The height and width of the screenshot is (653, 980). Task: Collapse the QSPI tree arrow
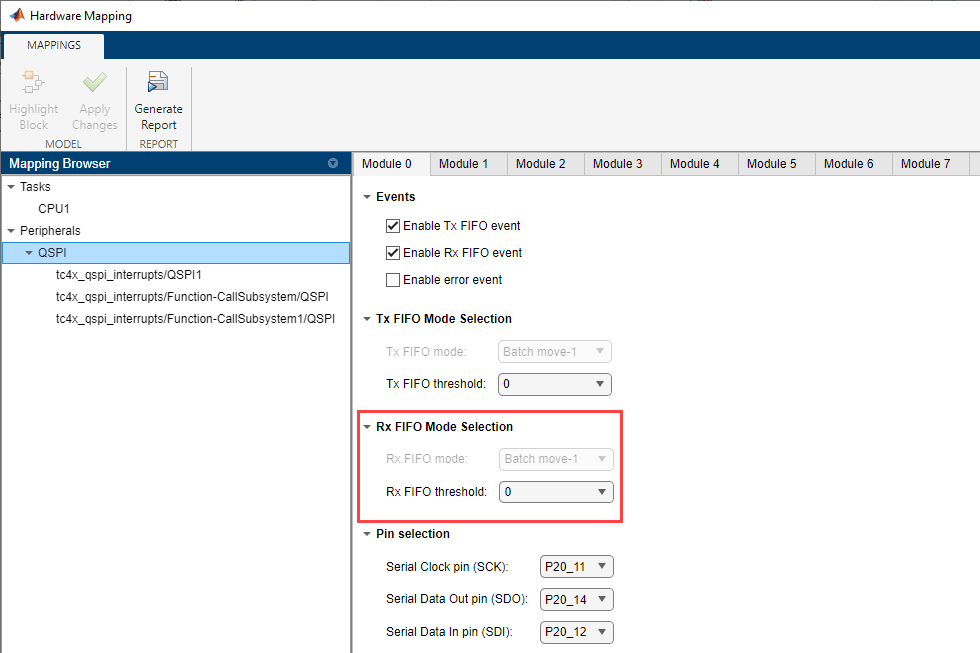click(x=29, y=253)
